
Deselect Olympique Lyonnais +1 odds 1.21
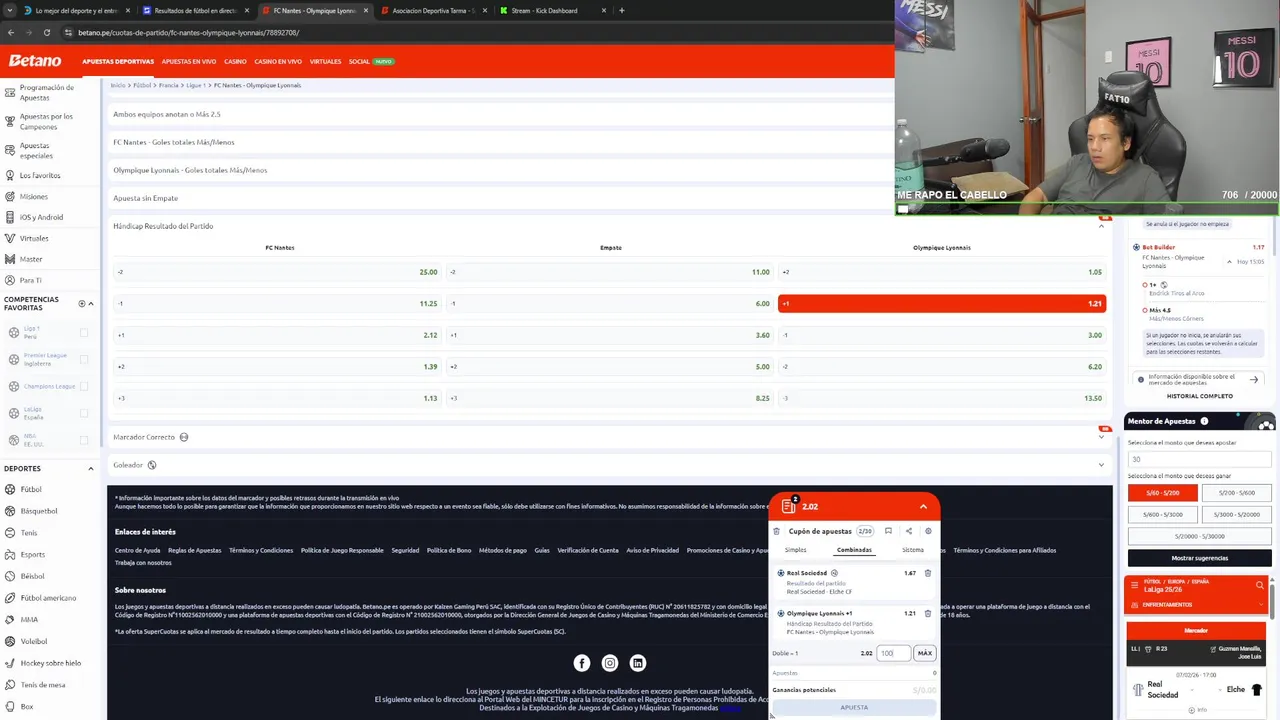pos(942,303)
